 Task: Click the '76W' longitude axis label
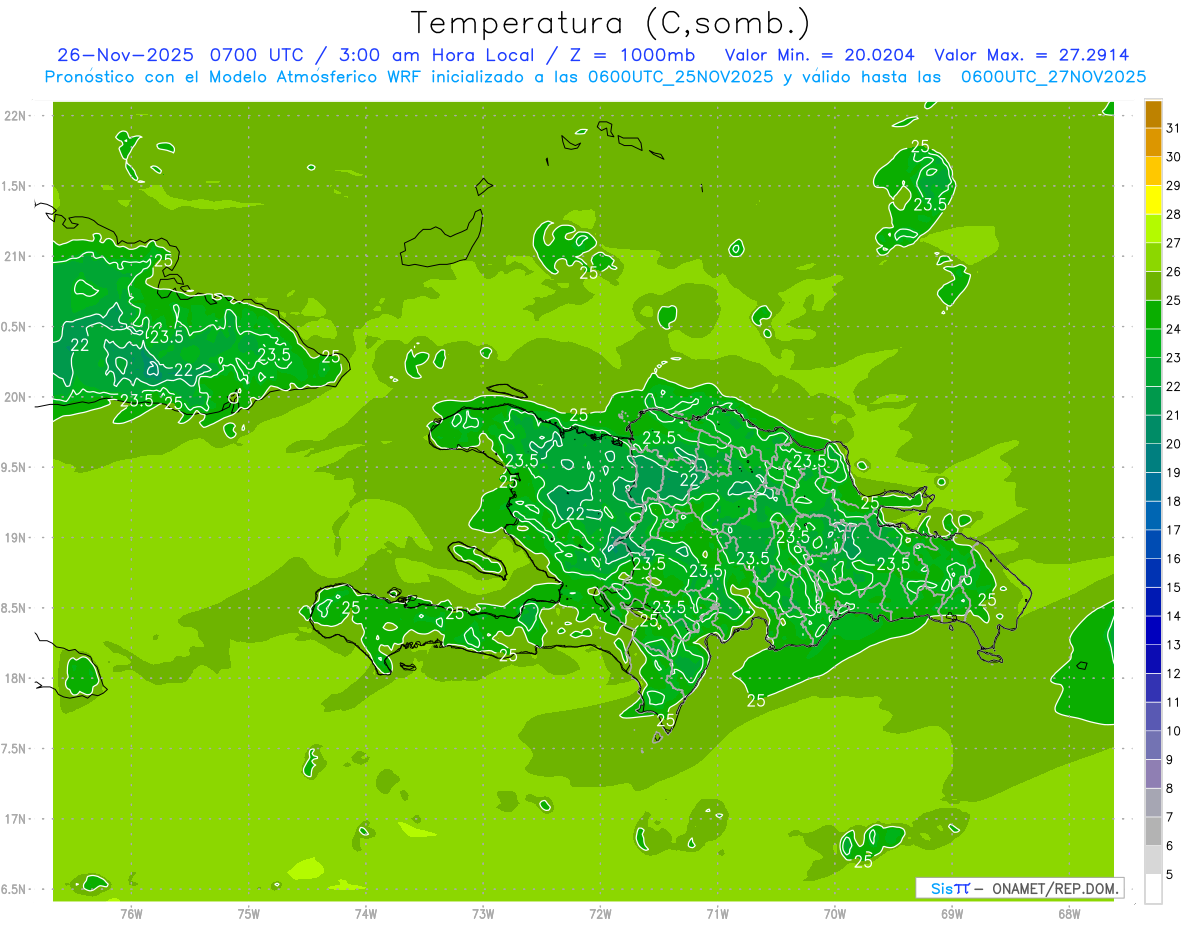click(131, 914)
